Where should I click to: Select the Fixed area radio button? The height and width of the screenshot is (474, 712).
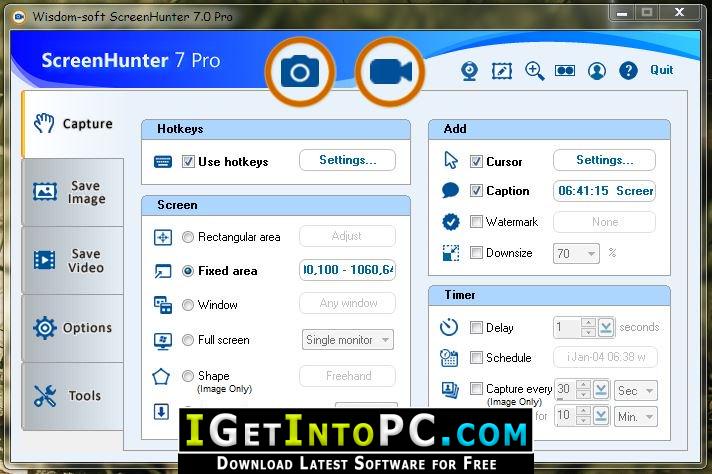[188, 271]
